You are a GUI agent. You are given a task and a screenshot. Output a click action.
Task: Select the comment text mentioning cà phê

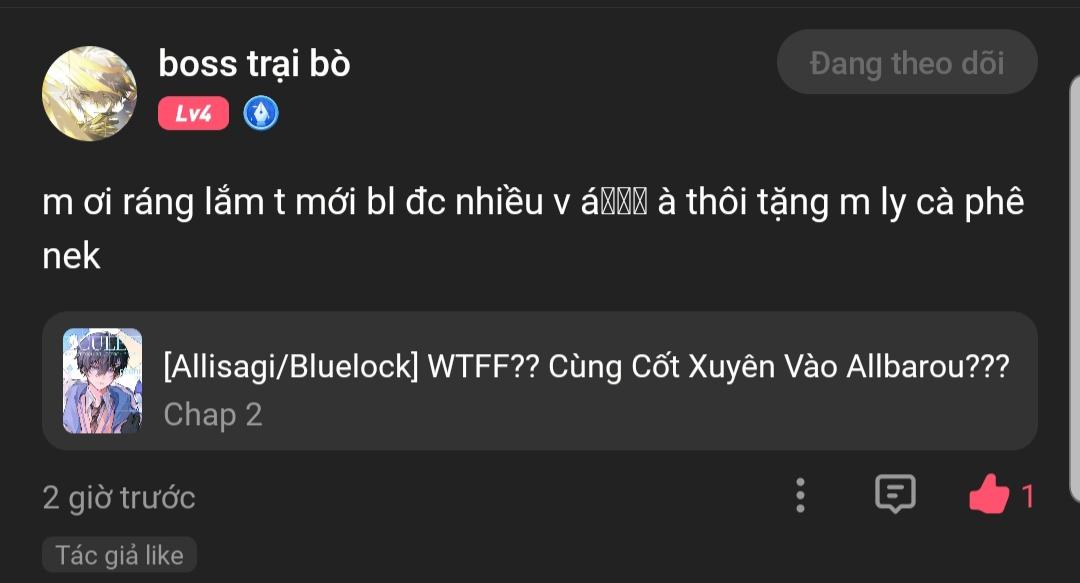(x=533, y=229)
